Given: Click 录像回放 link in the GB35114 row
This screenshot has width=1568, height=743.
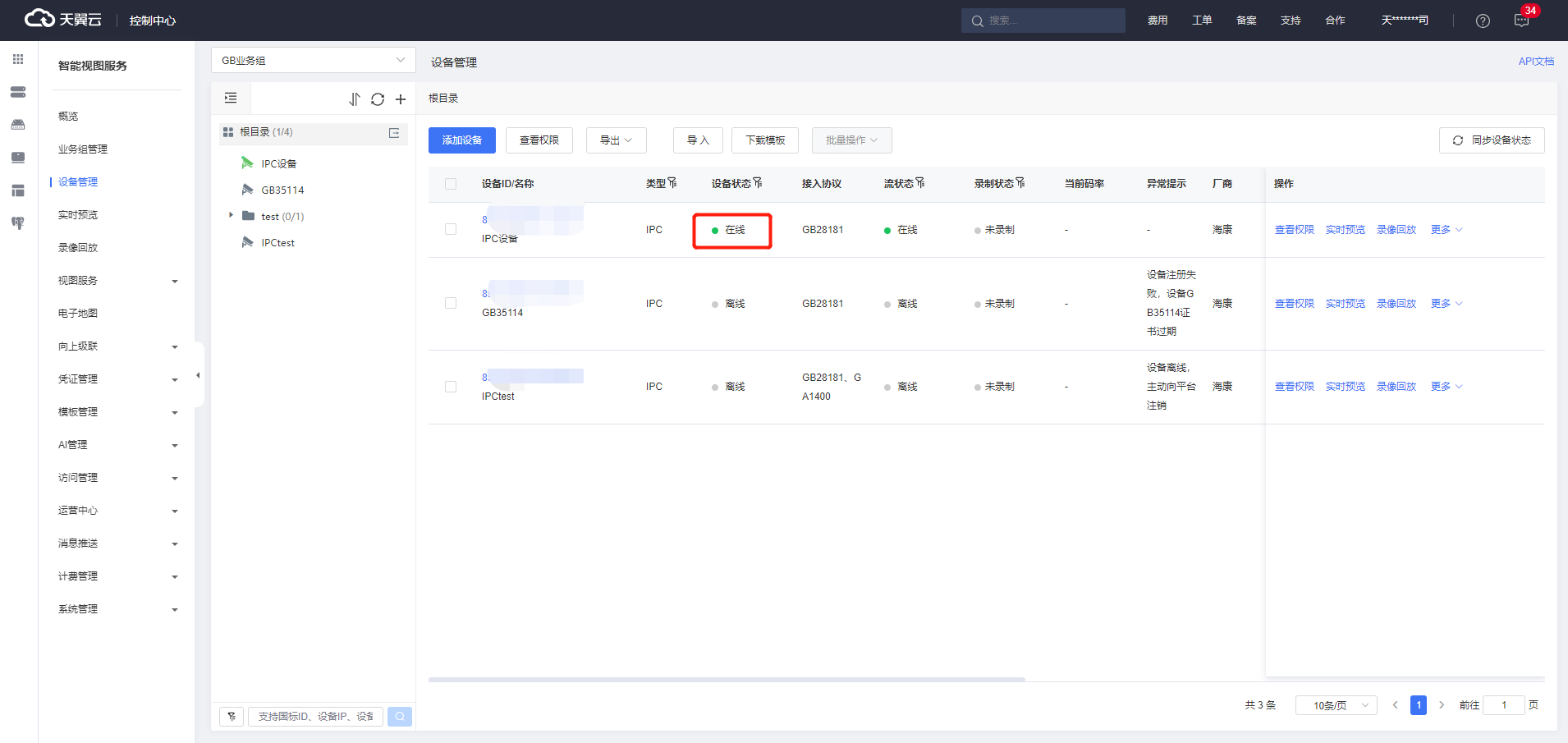Looking at the screenshot, I should (1396, 304).
